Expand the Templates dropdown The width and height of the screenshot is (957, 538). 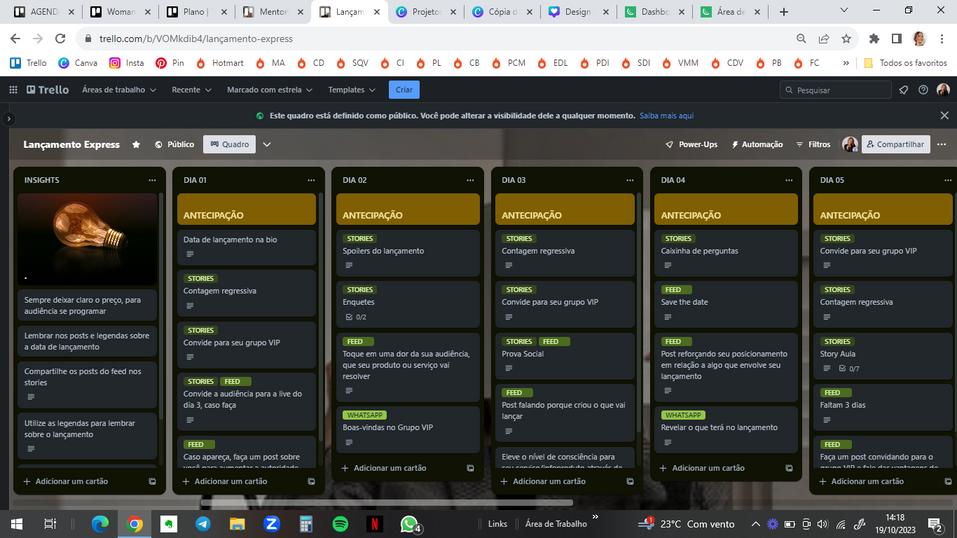point(351,90)
